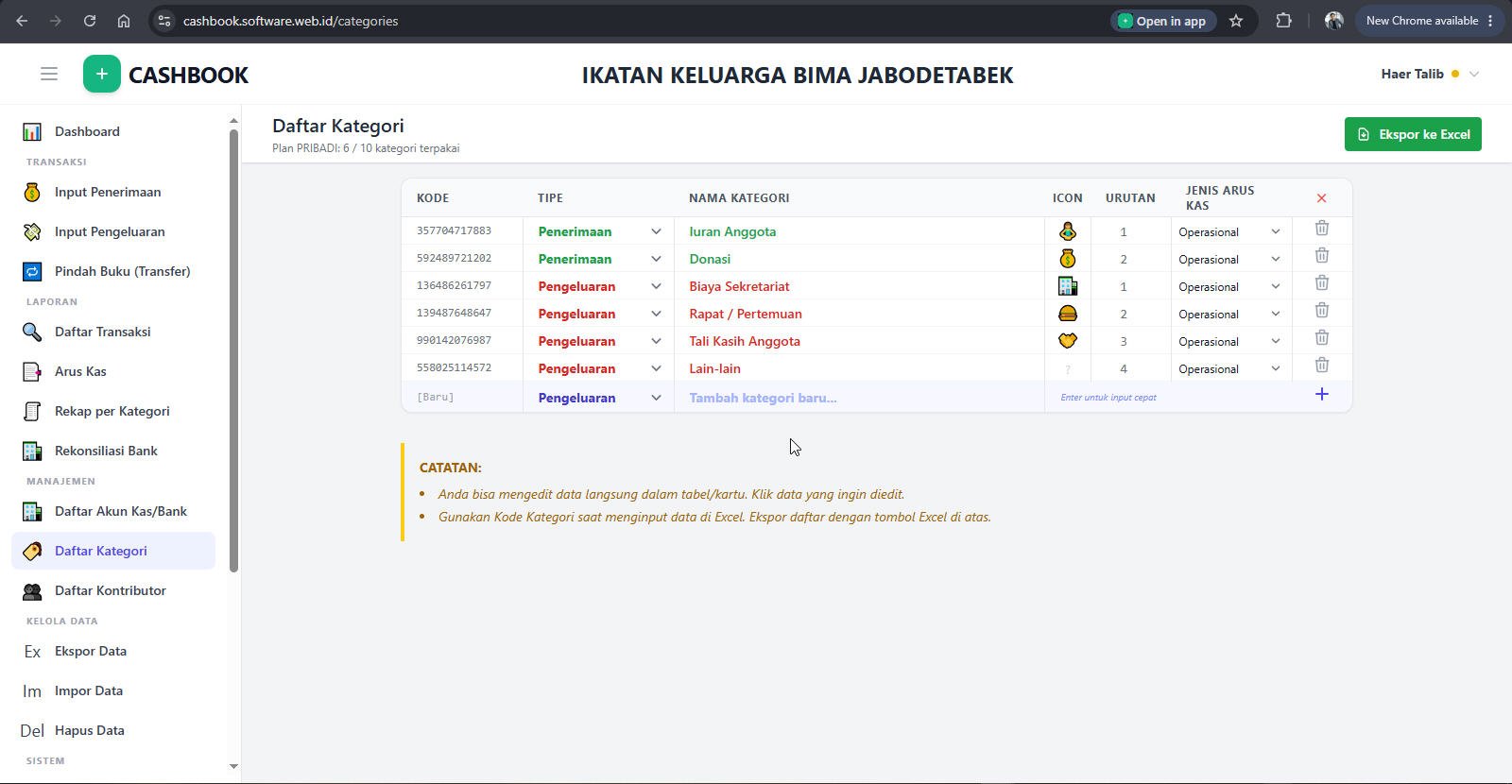This screenshot has height=784, width=1512.
Task: Open Tipe dropdown for Donasi
Action: [x=599, y=259]
